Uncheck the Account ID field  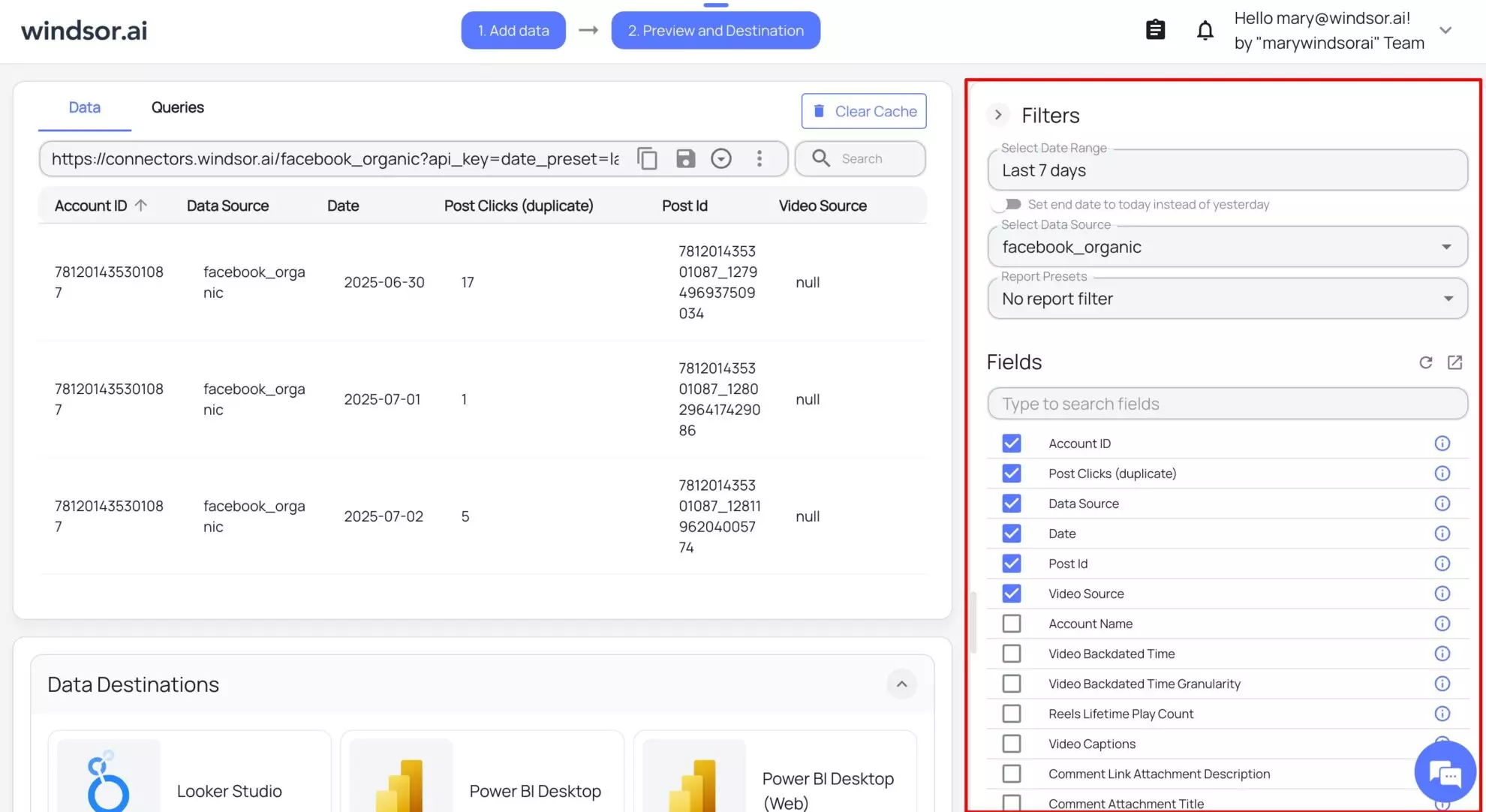click(x=1012, y=444)
